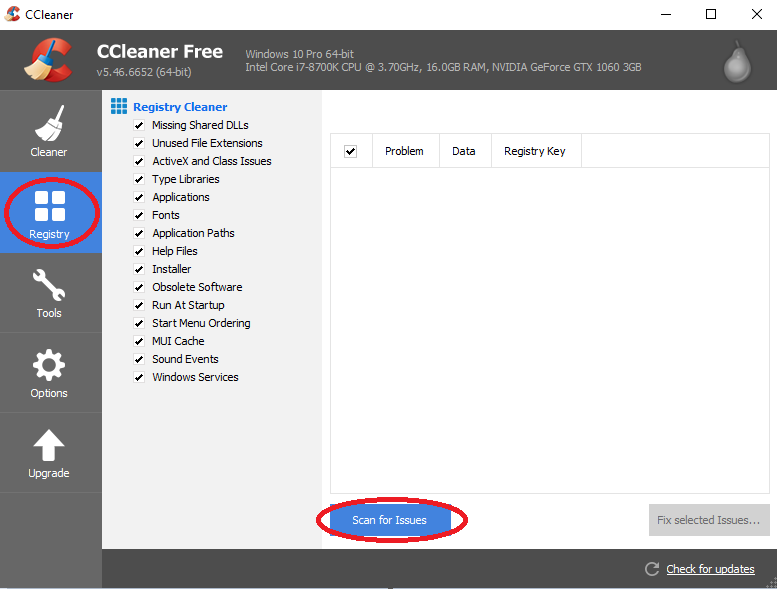This screenshot has height=589, width=777.
Task: Uncheck the Applications option
Action: coord(139,197)
